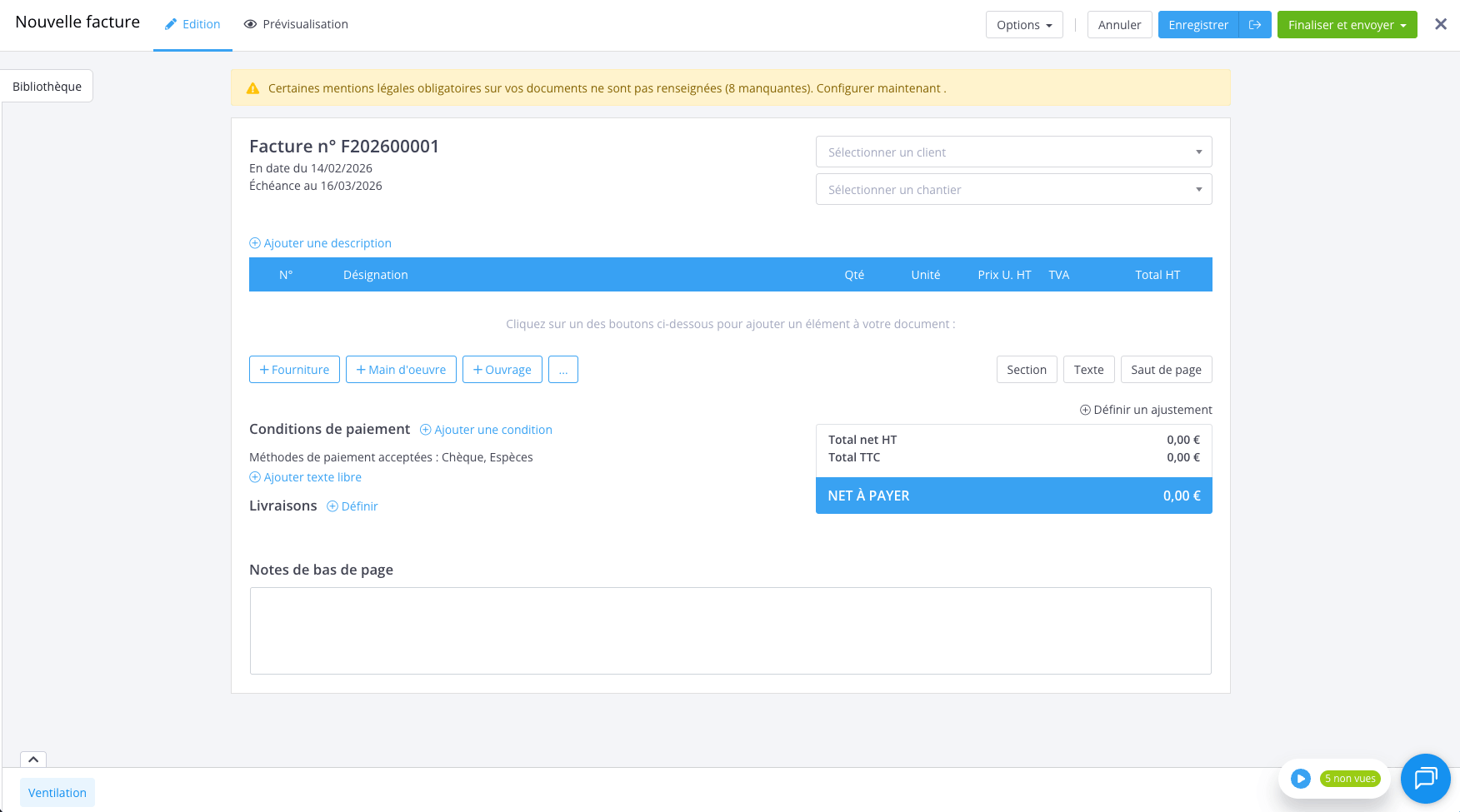Close the invoice editor with X

tap(1440, 24)
